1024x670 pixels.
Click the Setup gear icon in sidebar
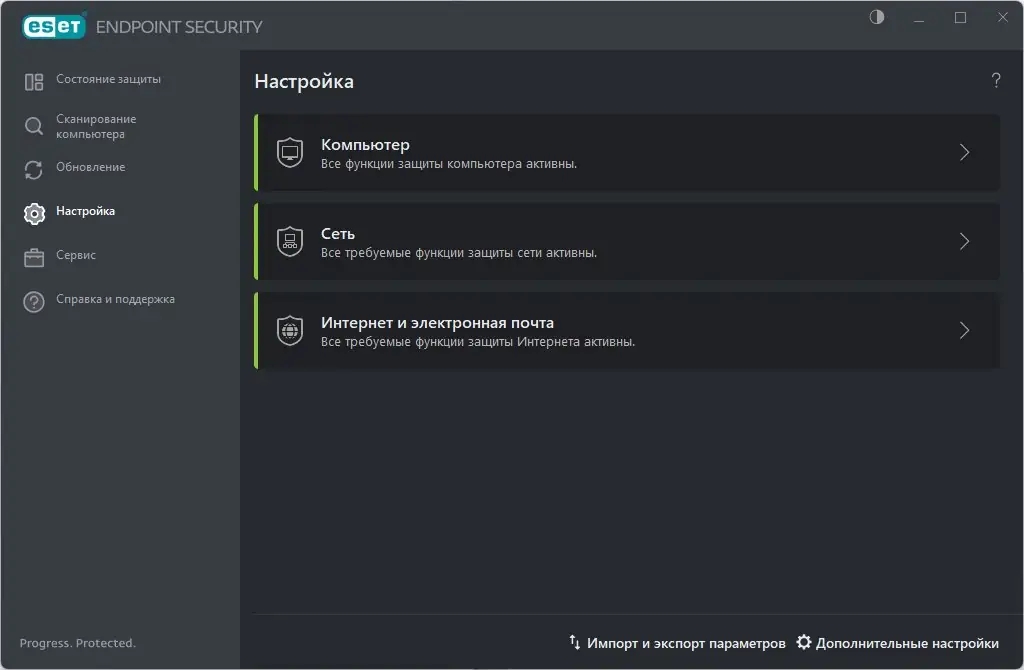click(34, 213)
